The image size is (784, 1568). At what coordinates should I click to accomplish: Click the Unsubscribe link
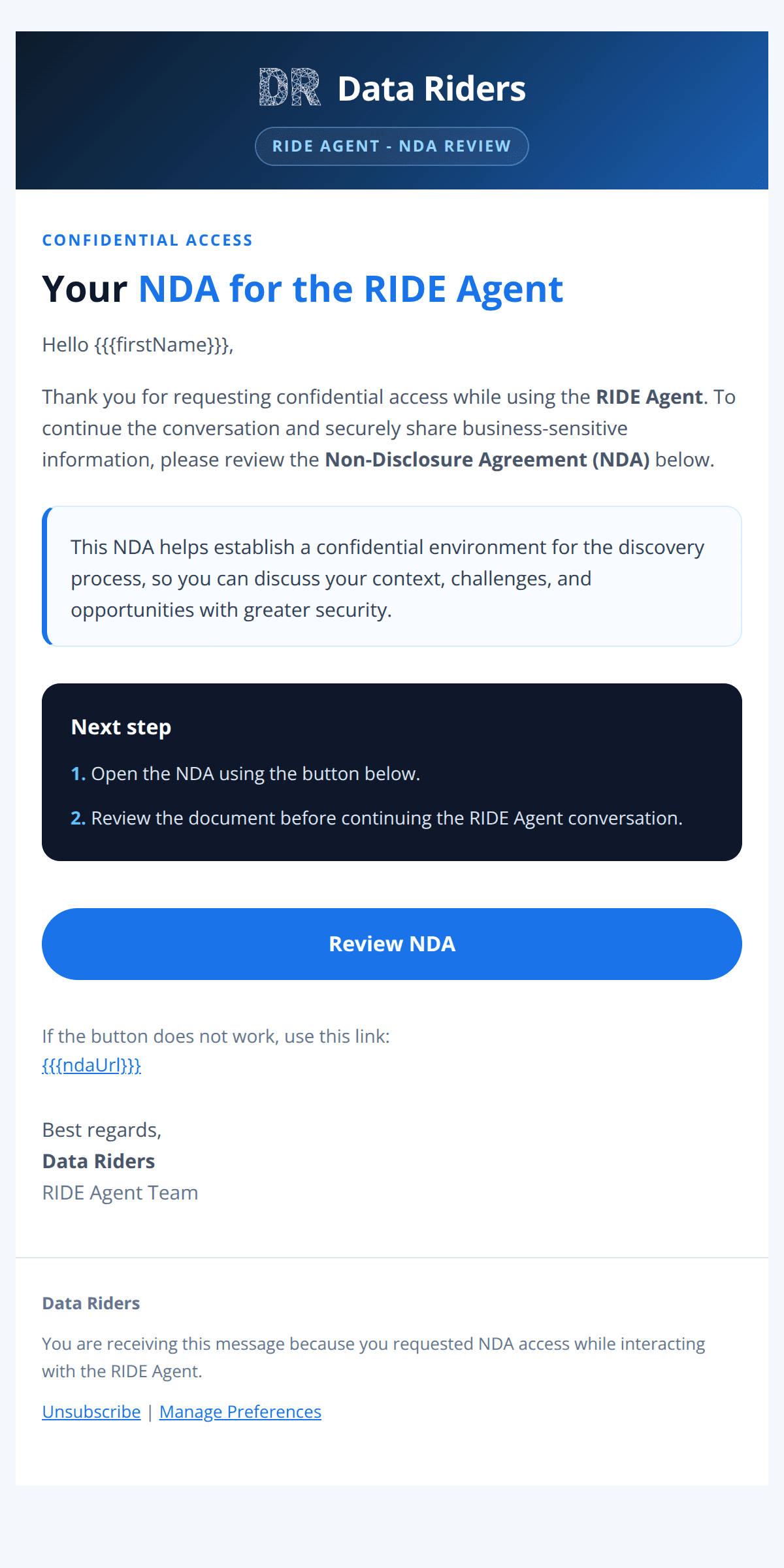click(x=91, y=1412)
